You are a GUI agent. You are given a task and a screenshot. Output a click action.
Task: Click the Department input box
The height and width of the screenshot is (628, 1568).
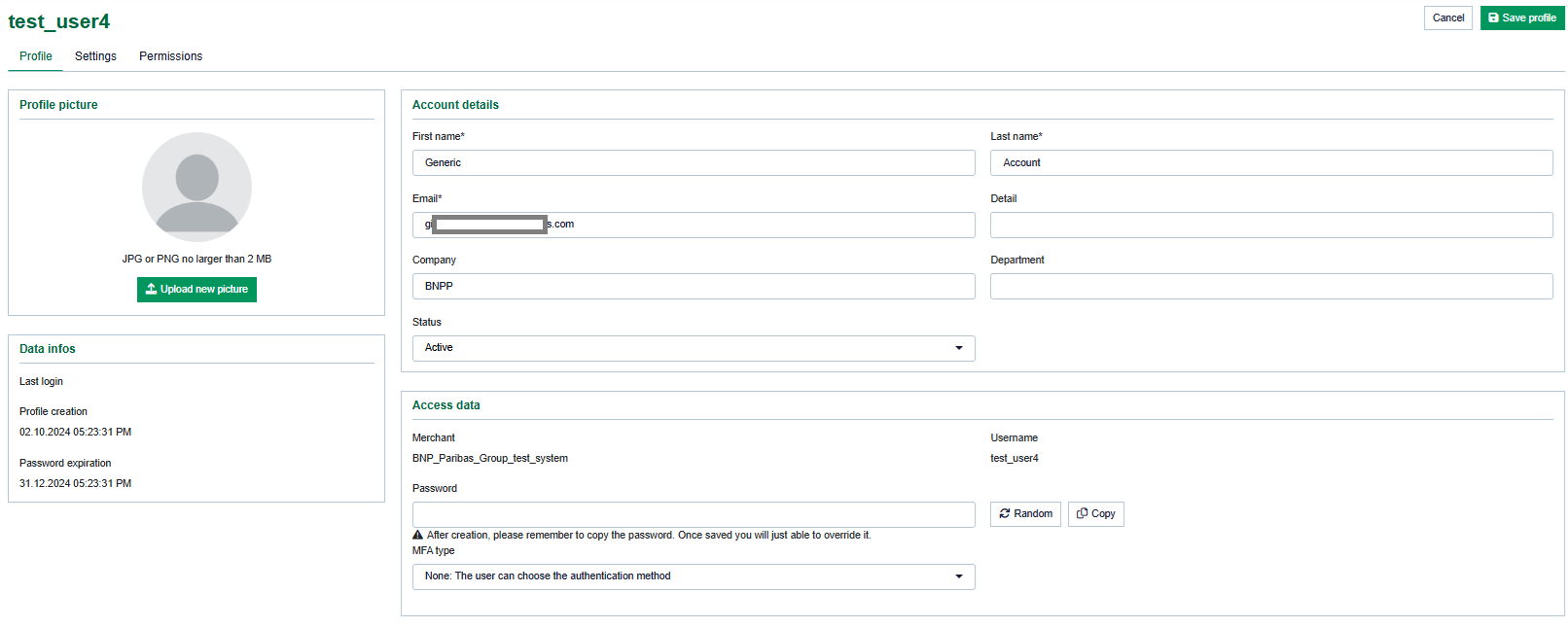1270,286
